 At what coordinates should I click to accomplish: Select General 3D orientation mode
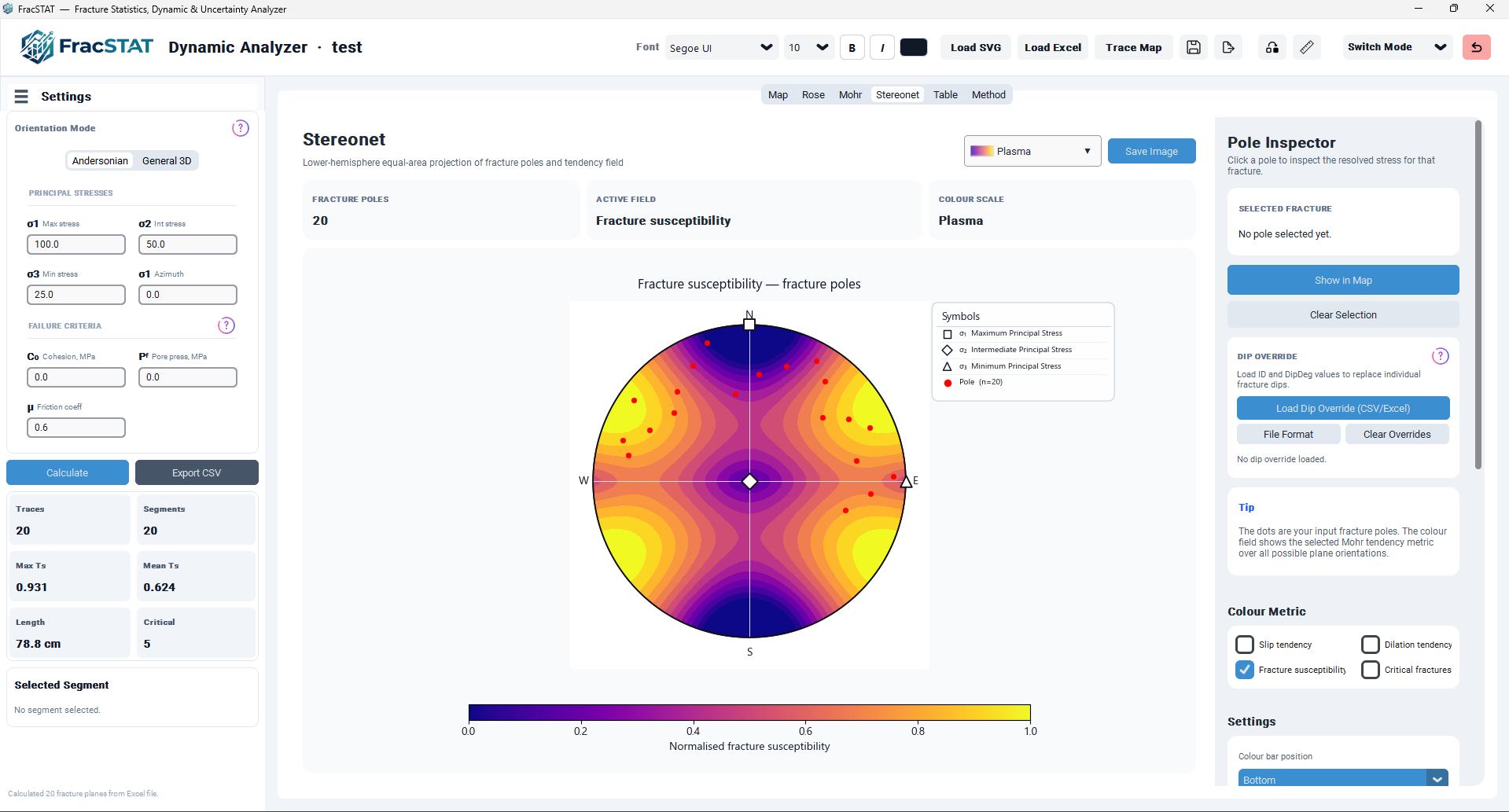point(167,160)
